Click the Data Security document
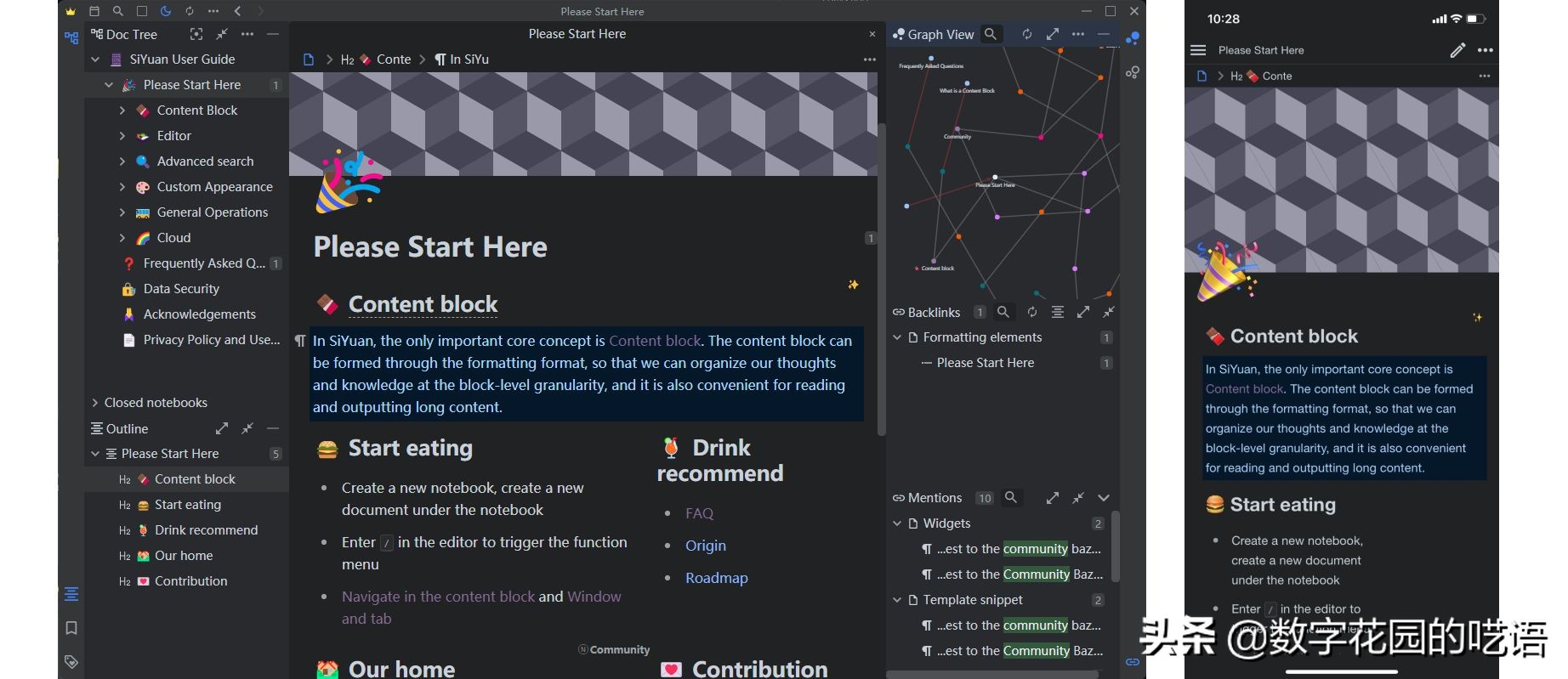This screenshot has height=679, width=1568. tap(181, 289)
